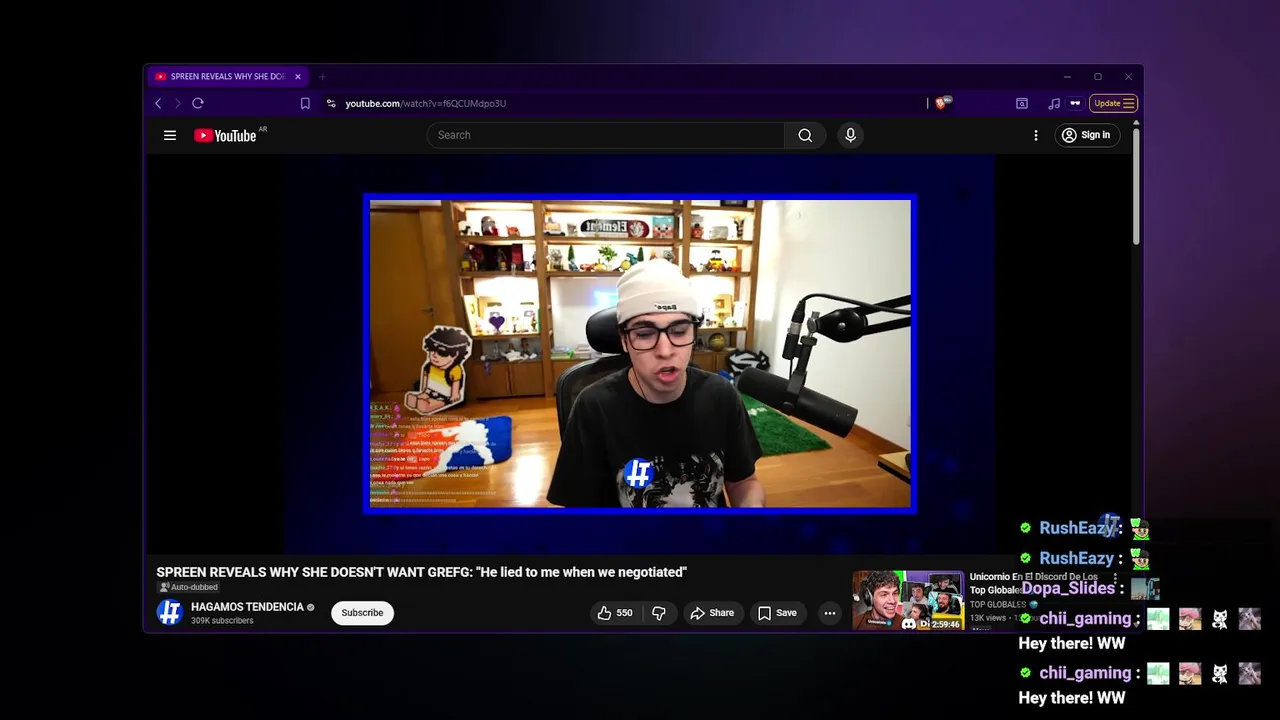The width and height of the screenshot is (1280, 720).
Task: Open a new tab with plus button
Action: (x=322, y=76)
